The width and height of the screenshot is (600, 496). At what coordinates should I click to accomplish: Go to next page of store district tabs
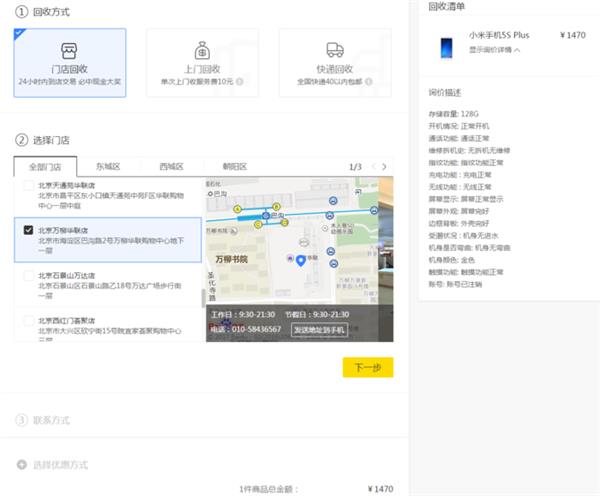click(x=384, y=166)
